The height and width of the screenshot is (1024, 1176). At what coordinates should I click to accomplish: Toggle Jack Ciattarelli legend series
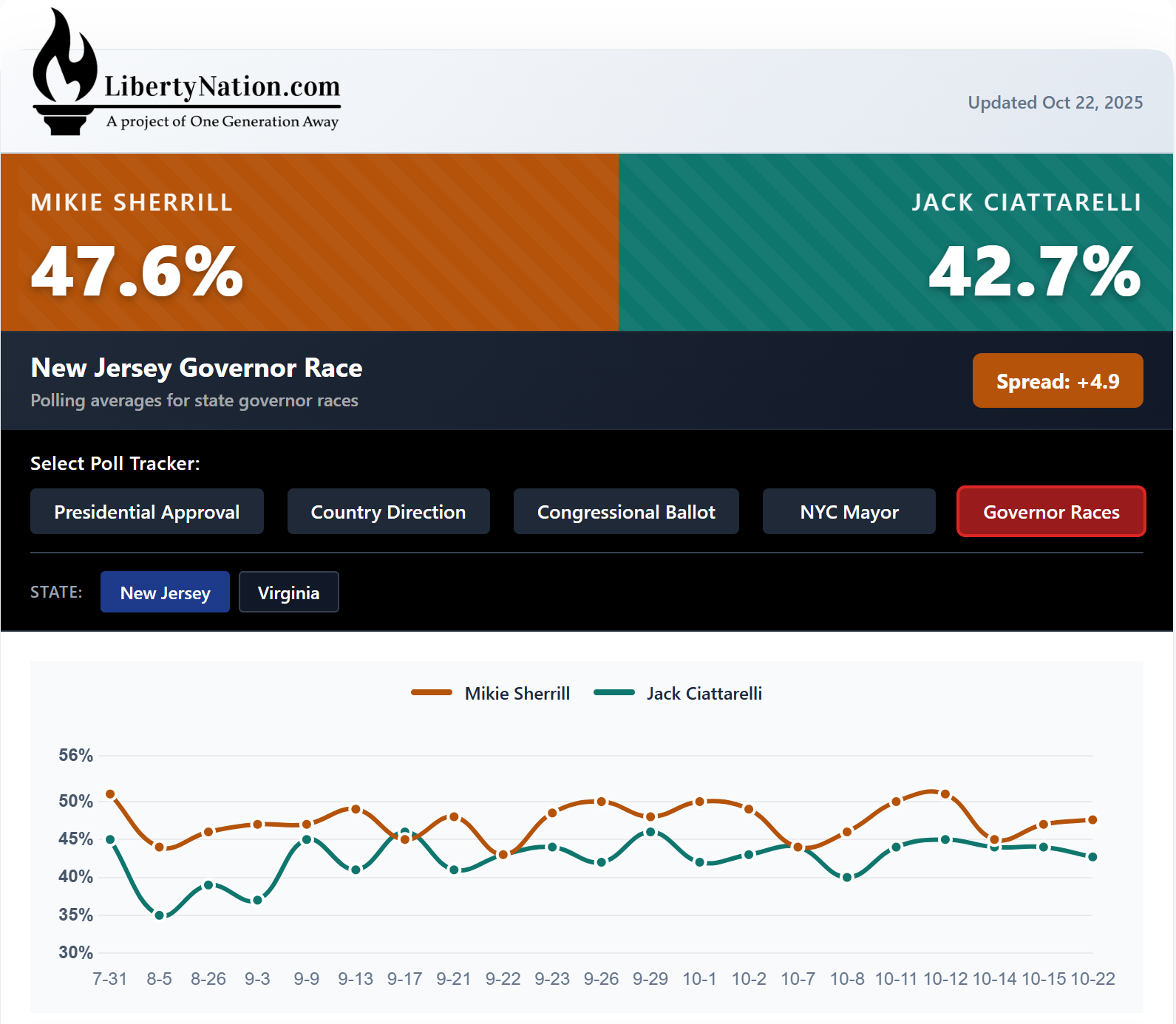pos(678,693)
